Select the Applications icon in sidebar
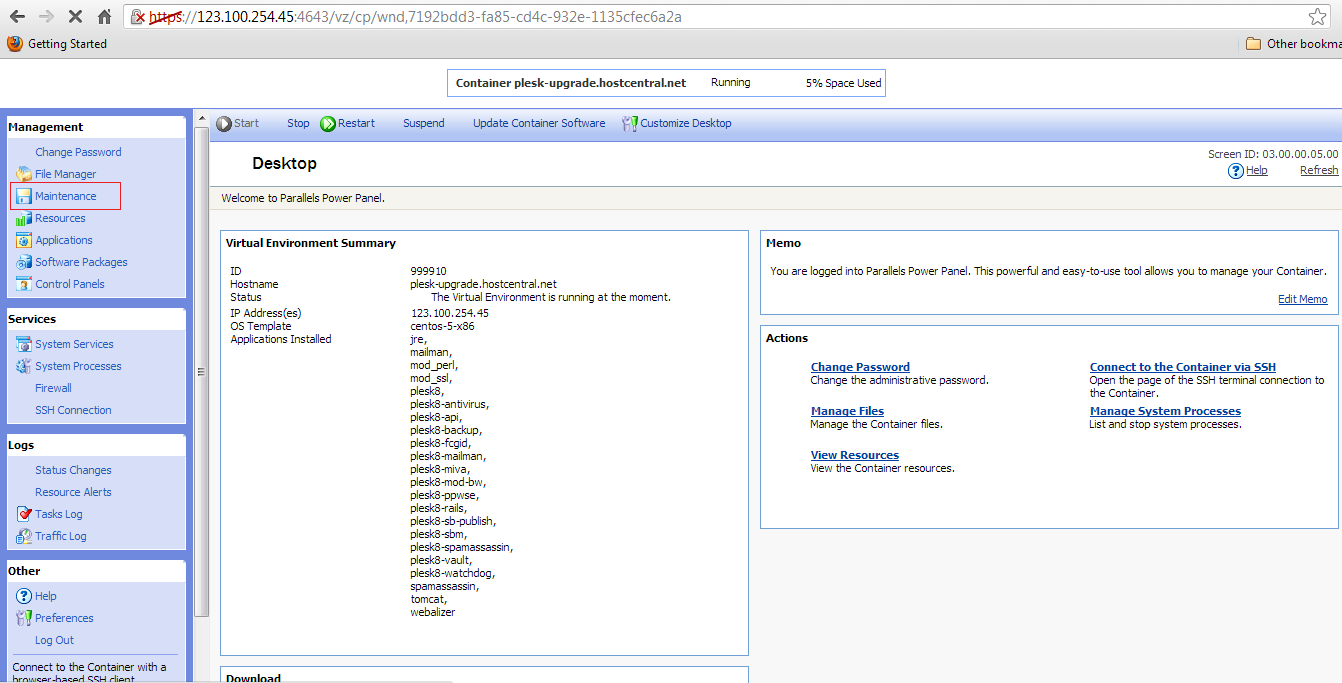The height and width of the screenshot is (683, 1342). (x=24, y=240)
